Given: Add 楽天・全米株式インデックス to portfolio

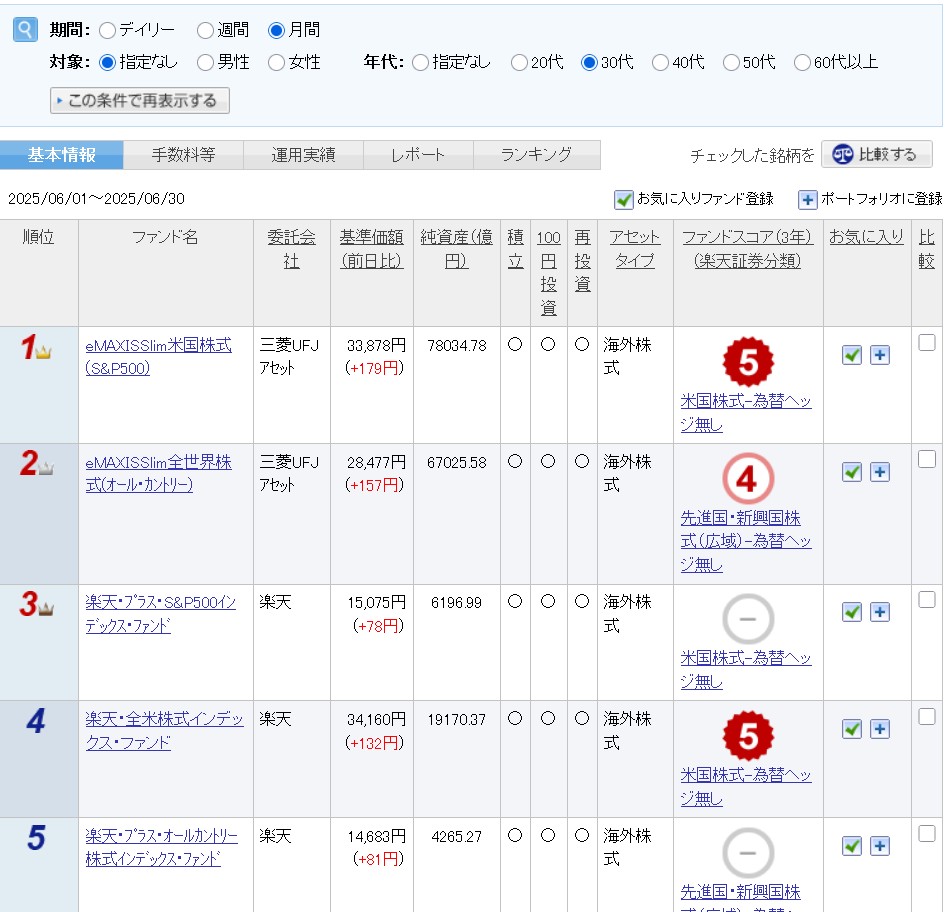Looking at the screenshot, I should pos(880,729).
